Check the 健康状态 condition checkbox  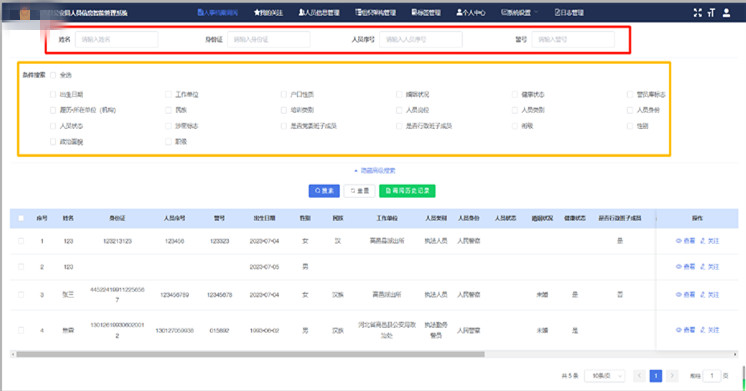[515, 95]
